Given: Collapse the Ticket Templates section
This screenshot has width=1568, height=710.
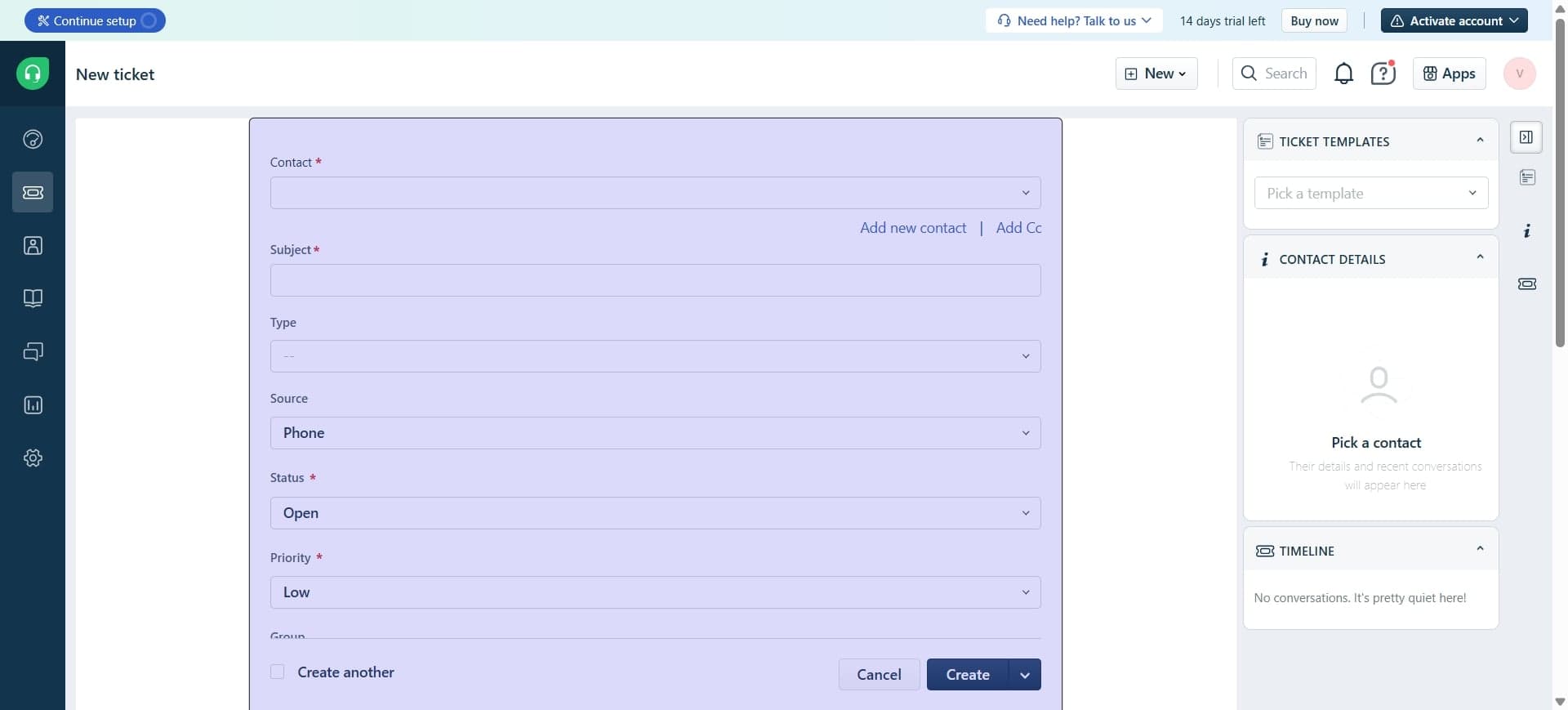Looking at the screenshot, I should pos(1480,141).
